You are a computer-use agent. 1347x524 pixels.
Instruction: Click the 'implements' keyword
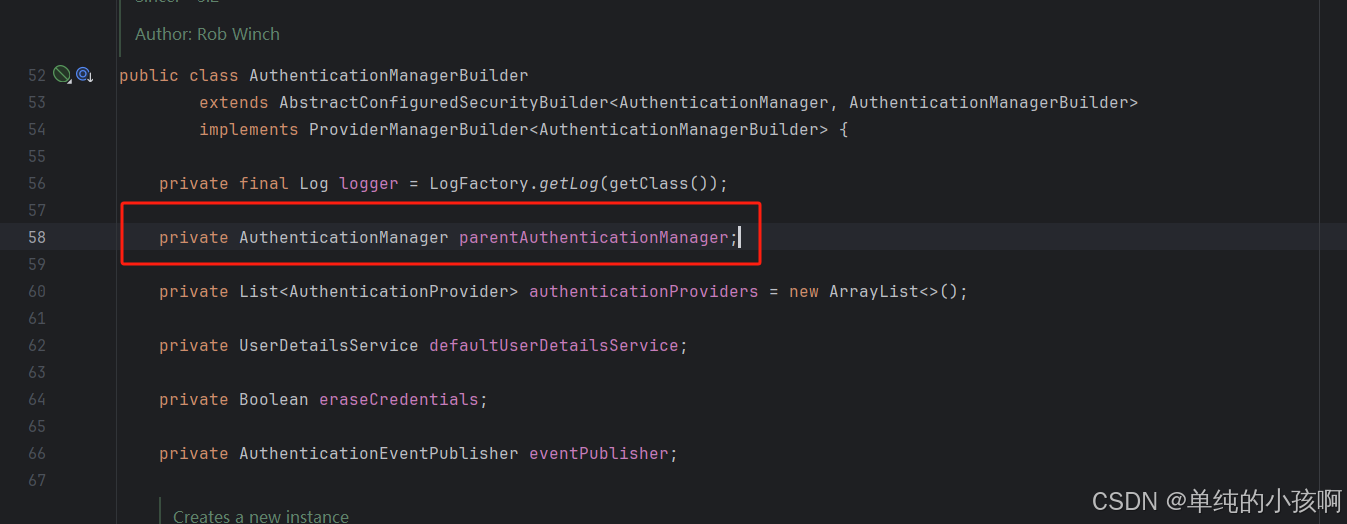point(249,129)
